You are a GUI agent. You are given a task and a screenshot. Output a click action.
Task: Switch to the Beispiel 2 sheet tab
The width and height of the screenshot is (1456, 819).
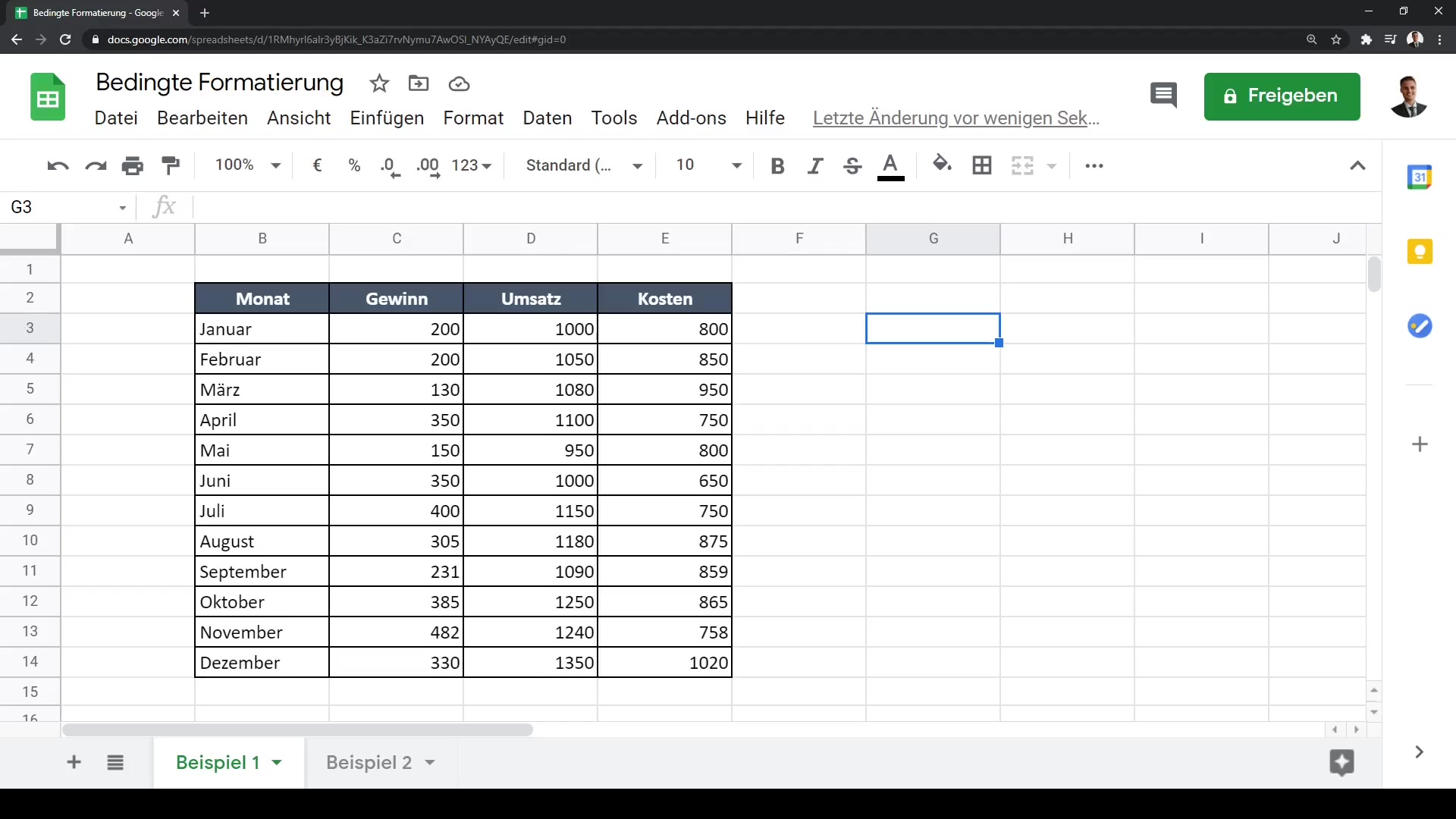(369, 762)
